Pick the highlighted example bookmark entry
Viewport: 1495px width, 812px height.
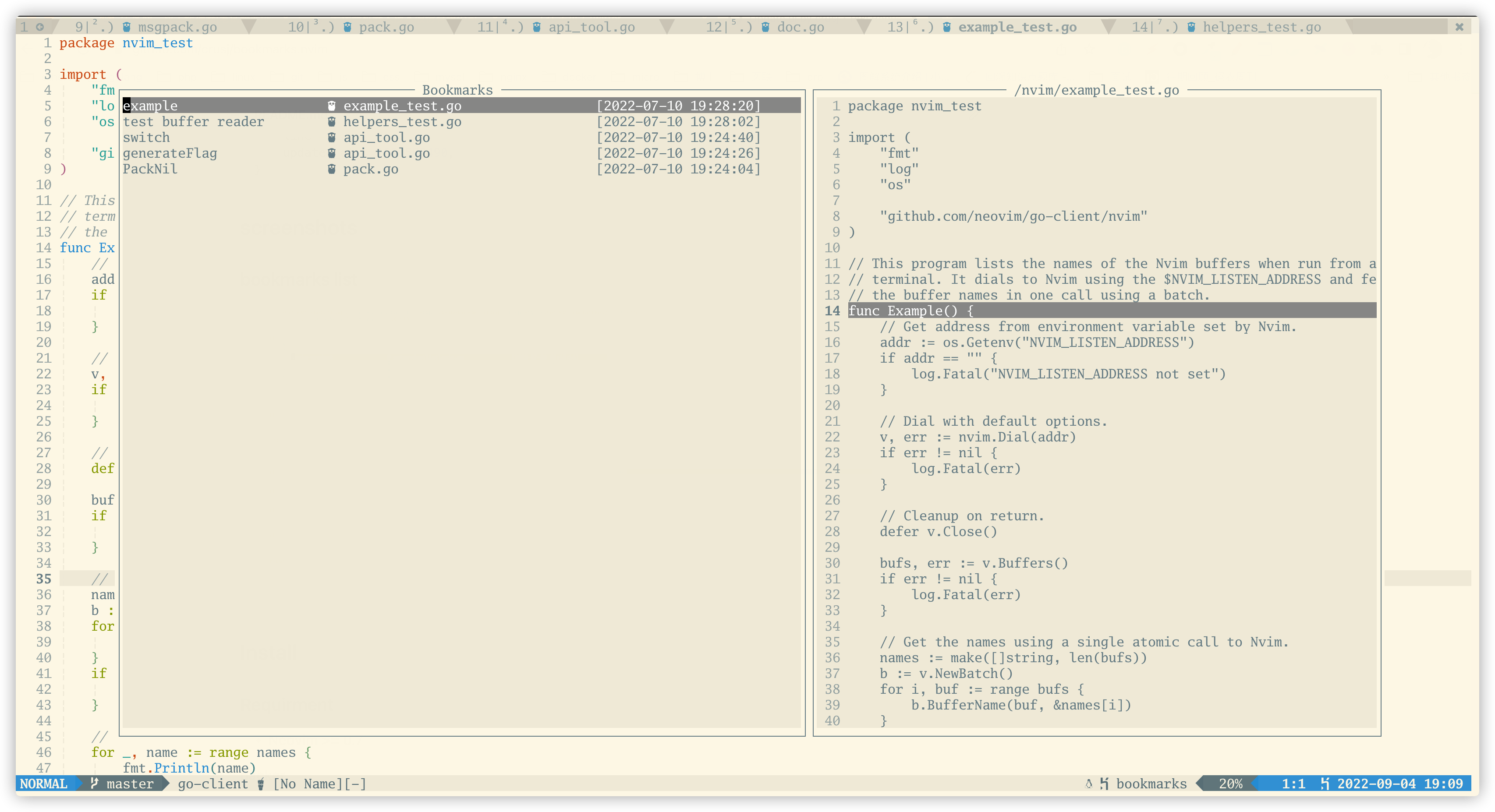(x=151, y=106)
